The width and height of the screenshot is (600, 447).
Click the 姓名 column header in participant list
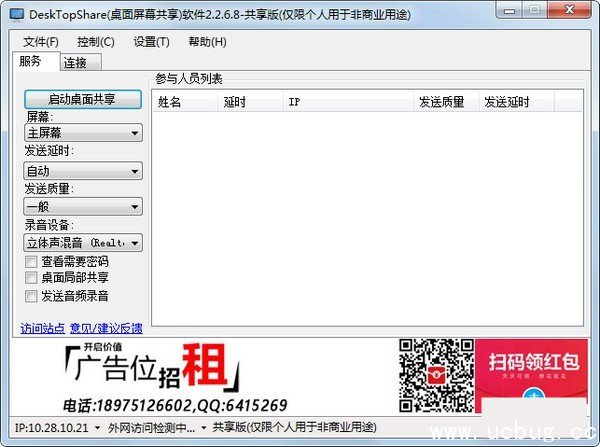pos(170,102)
